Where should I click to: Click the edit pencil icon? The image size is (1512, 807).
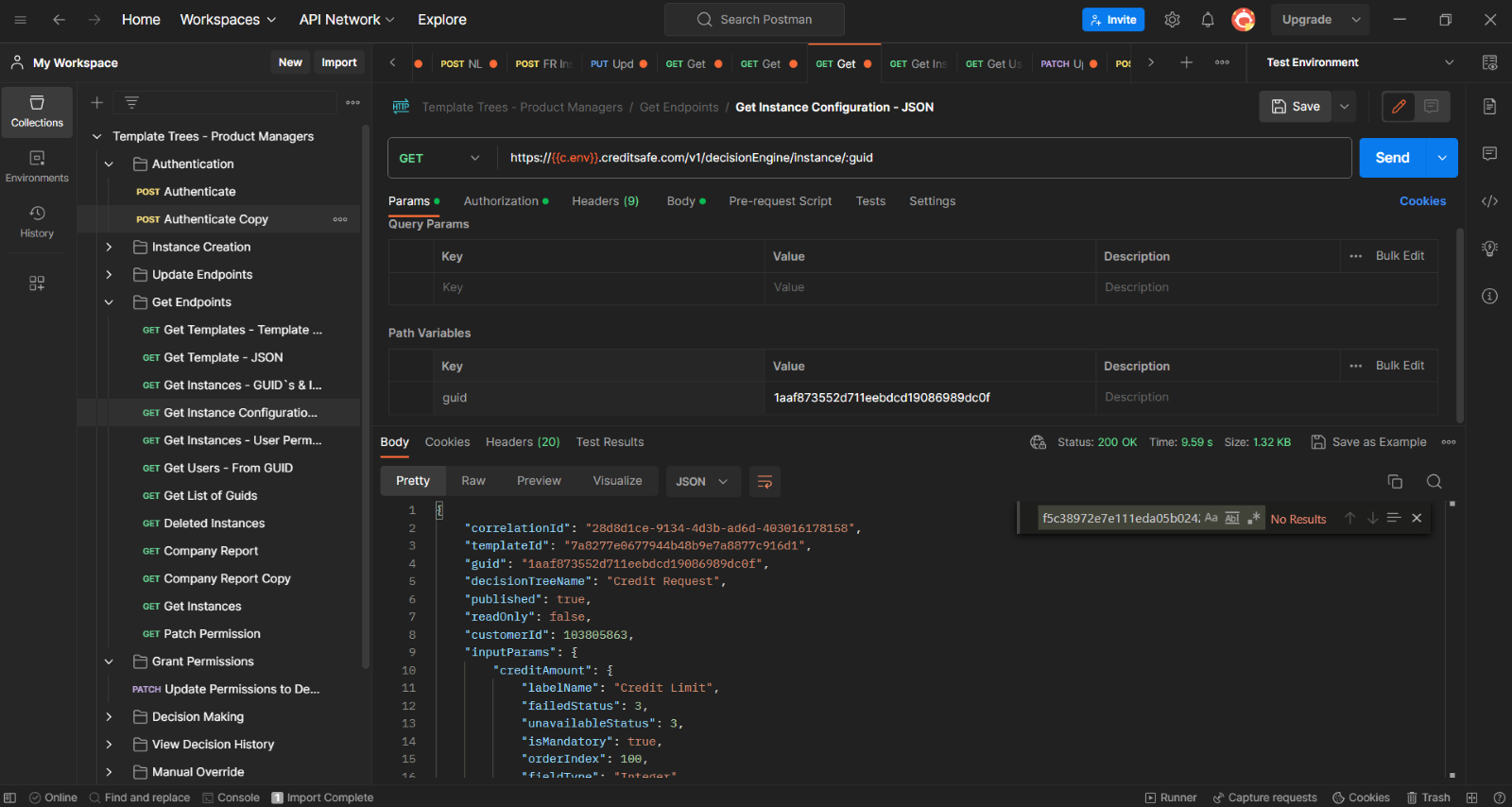coord(1399,107)
